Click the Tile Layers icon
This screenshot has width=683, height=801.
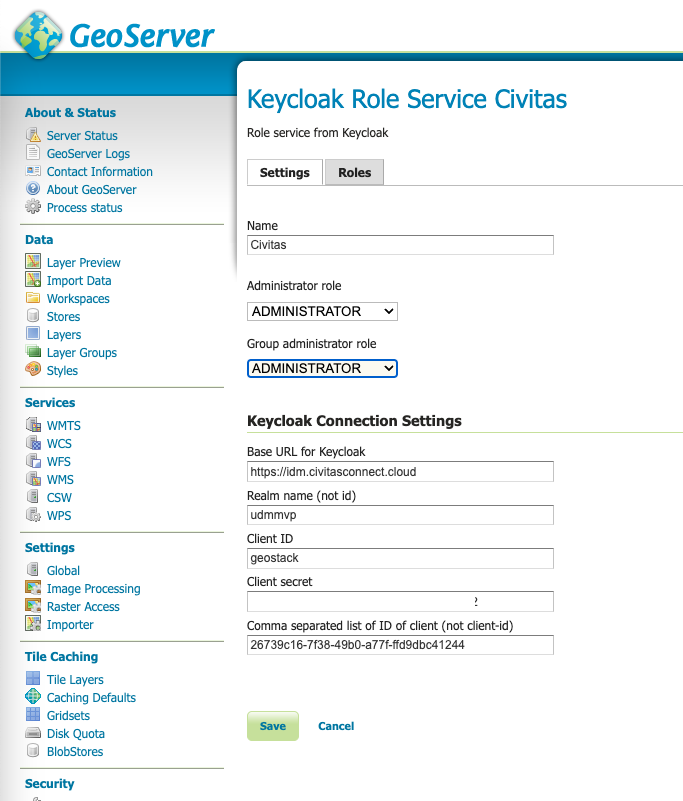pyautogui.click(x=33, y=678)
